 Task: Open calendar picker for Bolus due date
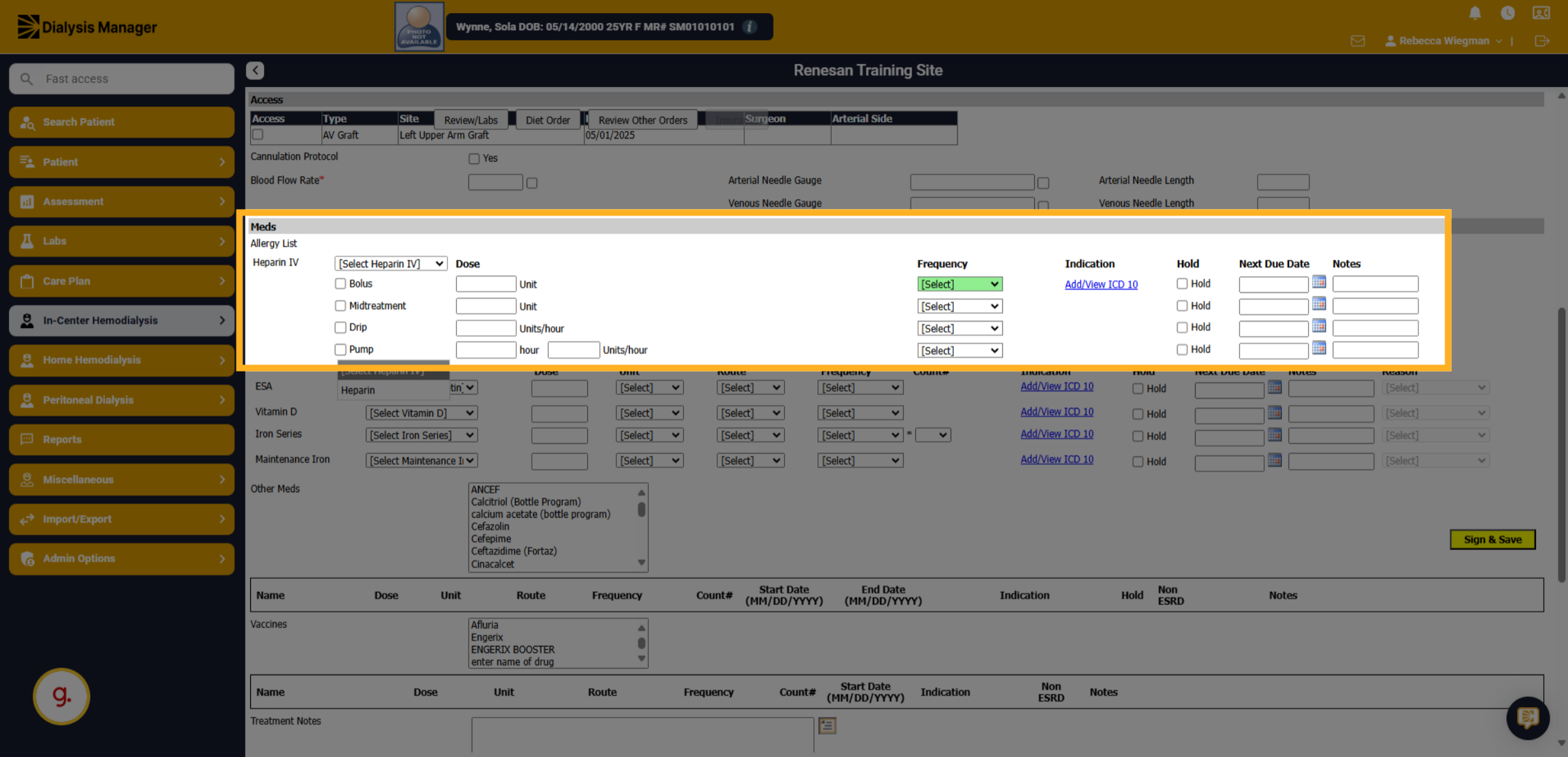[1319, 282]
